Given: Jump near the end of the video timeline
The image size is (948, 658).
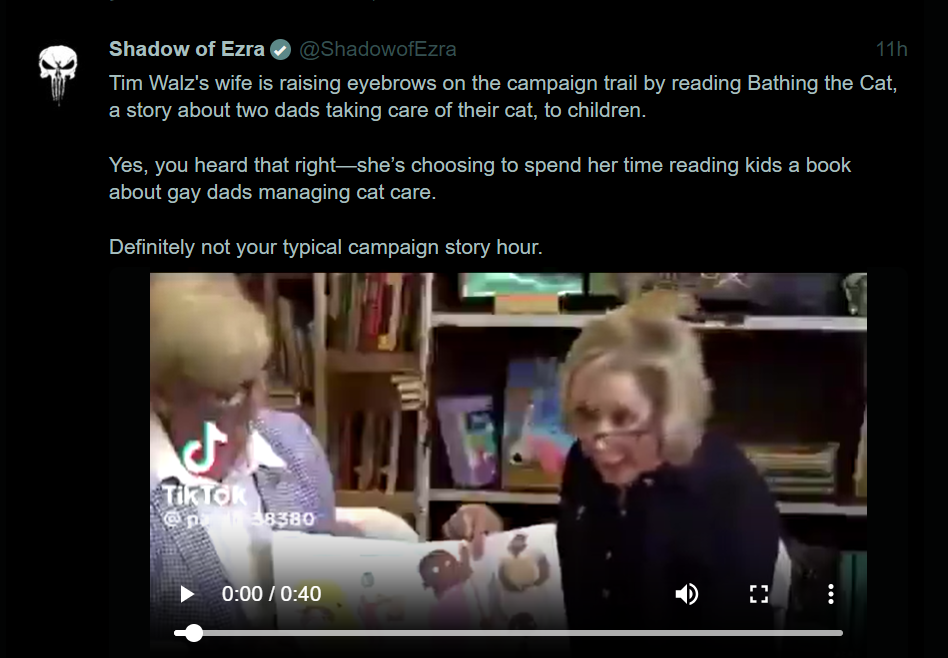Looking at the screenshot, I should coord(828,633).
